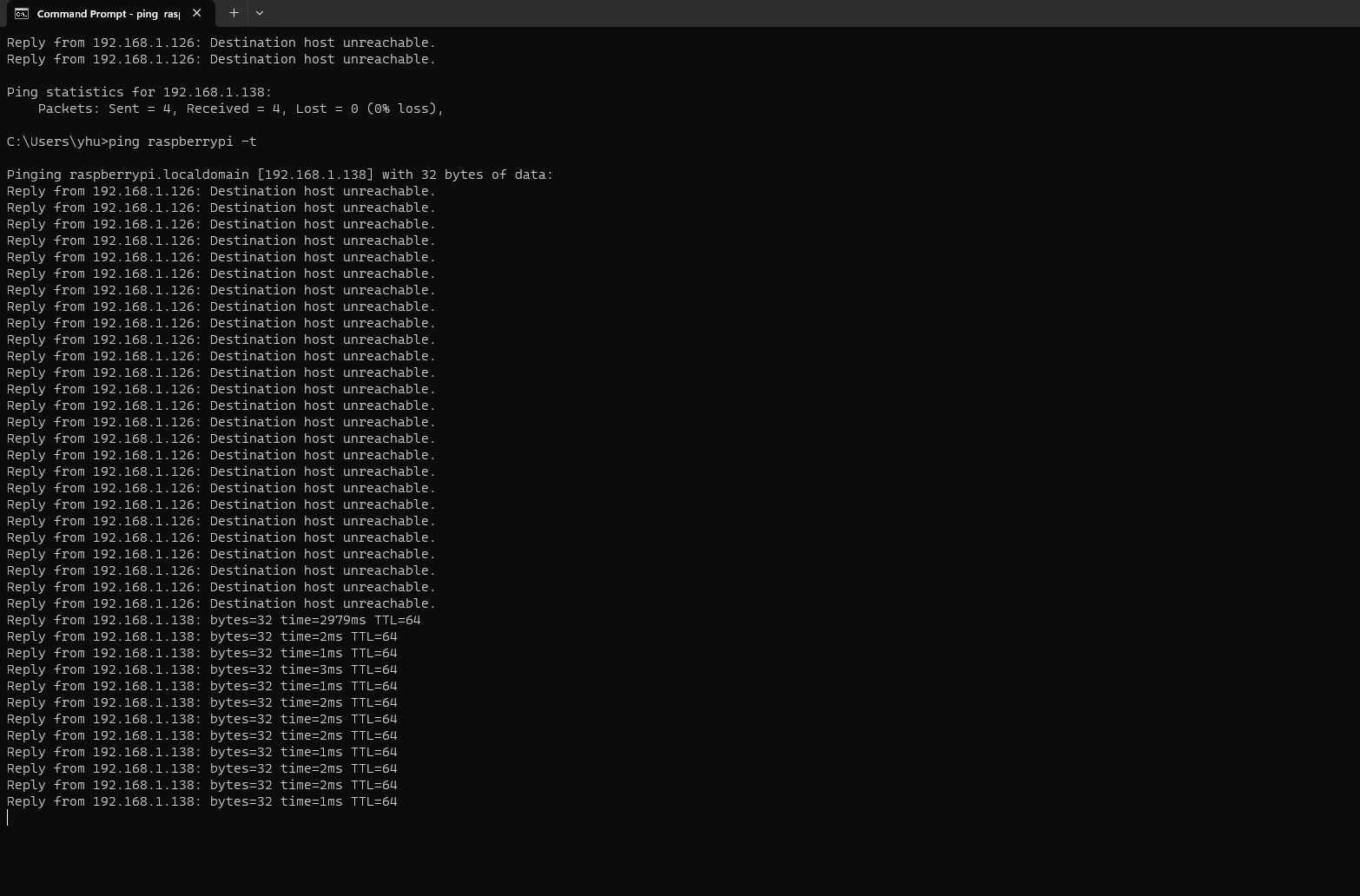Image resolution: width=1360 pixels, height=896 pixels.
Task: Click the 'Packets: Sent = 4' statistics line
Action: coord(241,109)
